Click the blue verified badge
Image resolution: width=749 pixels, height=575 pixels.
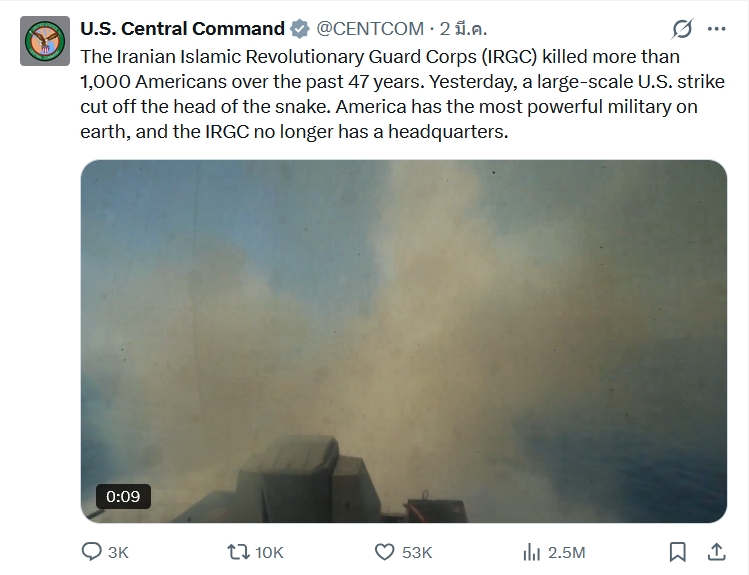click(x=300, y=28)
